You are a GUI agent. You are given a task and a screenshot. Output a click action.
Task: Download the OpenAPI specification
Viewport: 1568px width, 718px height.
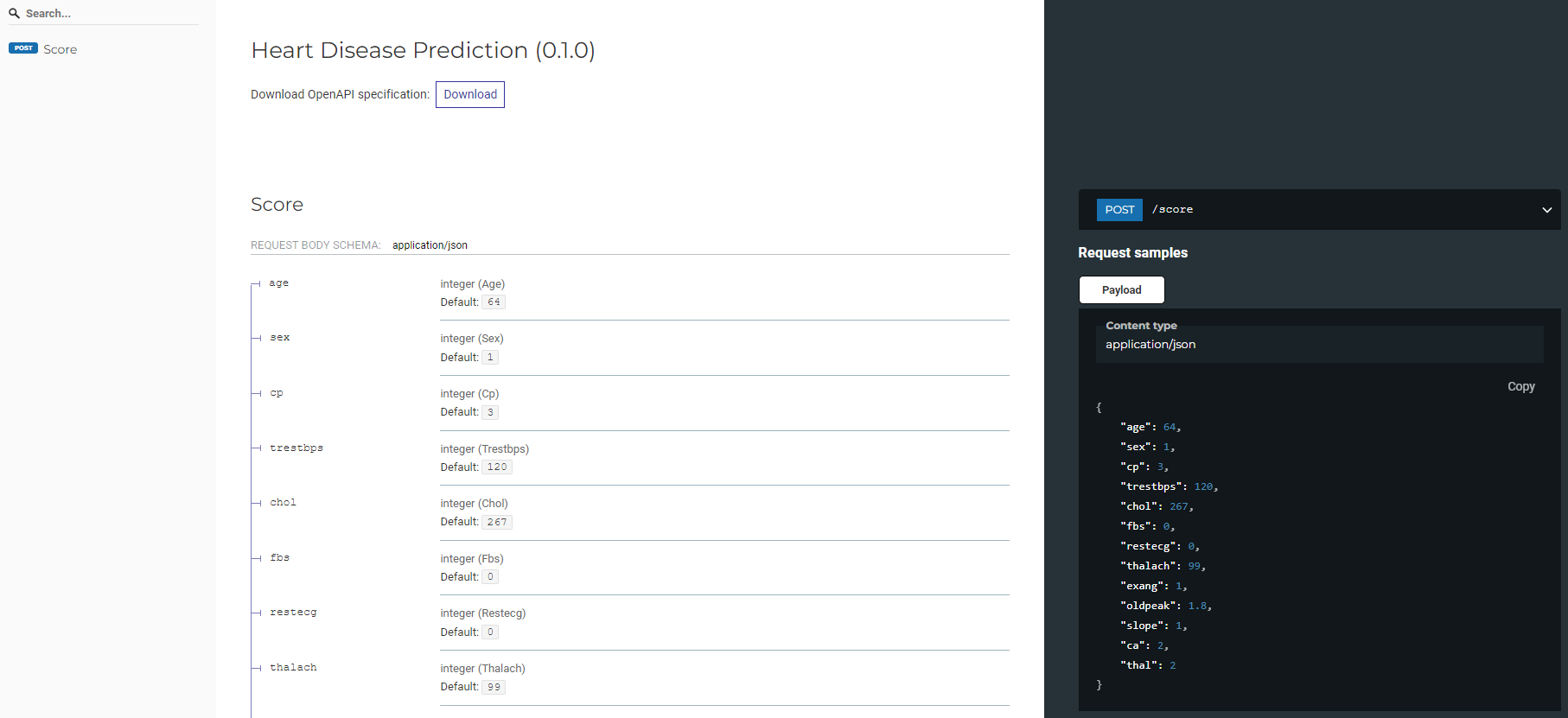pos(469,94)
